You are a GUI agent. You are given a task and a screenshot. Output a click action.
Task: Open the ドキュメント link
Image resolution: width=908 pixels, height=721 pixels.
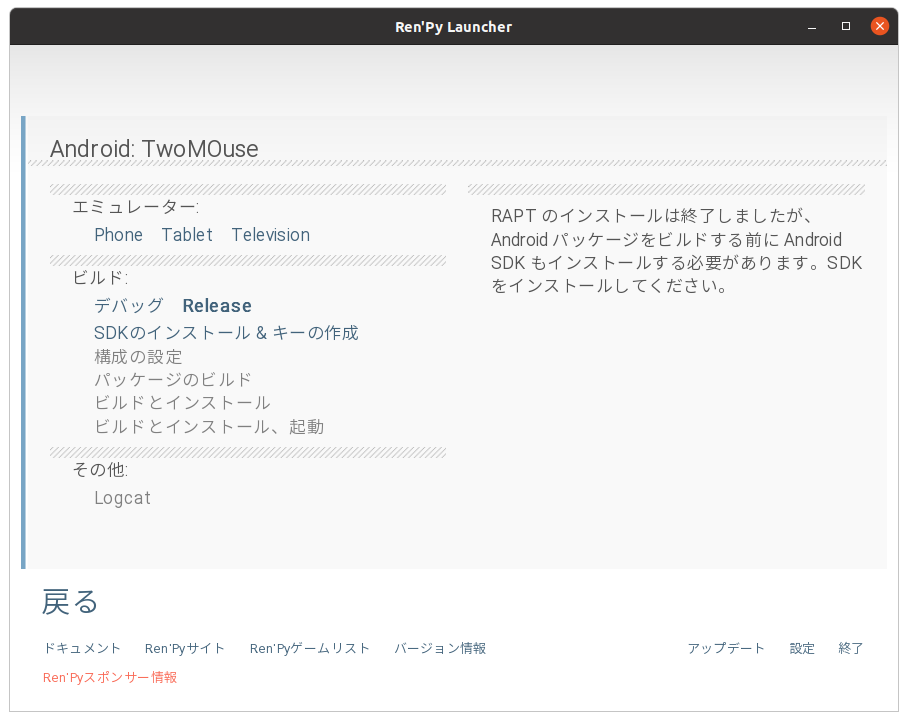tap(82, 648)
